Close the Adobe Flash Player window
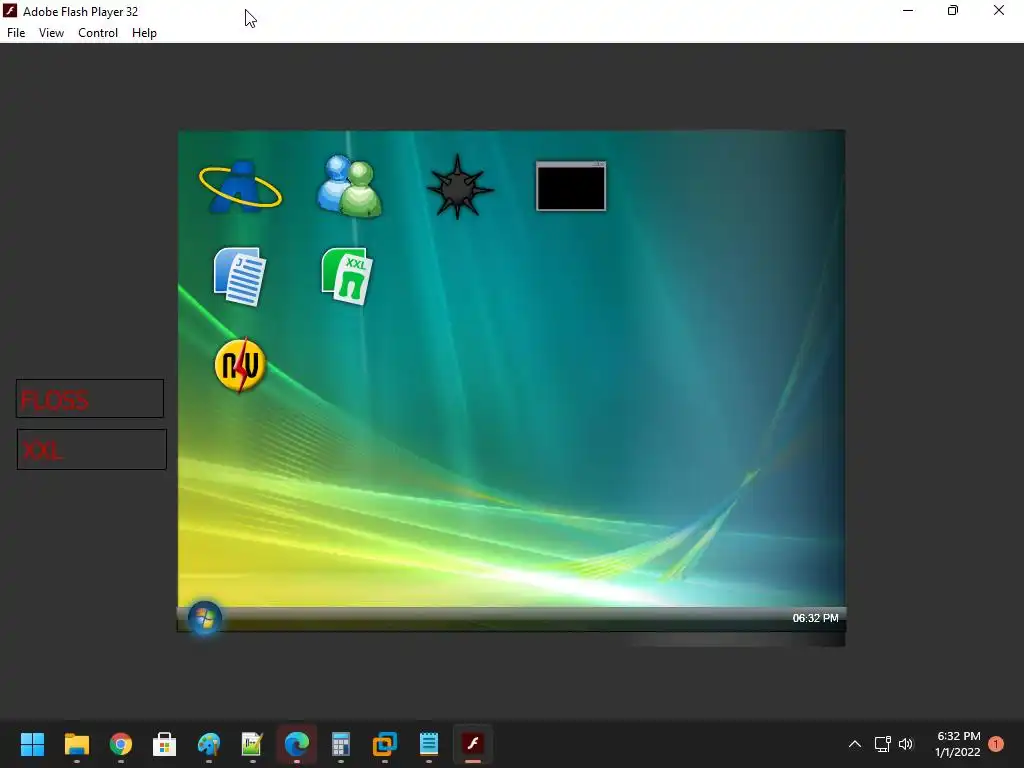 (999, 10)
